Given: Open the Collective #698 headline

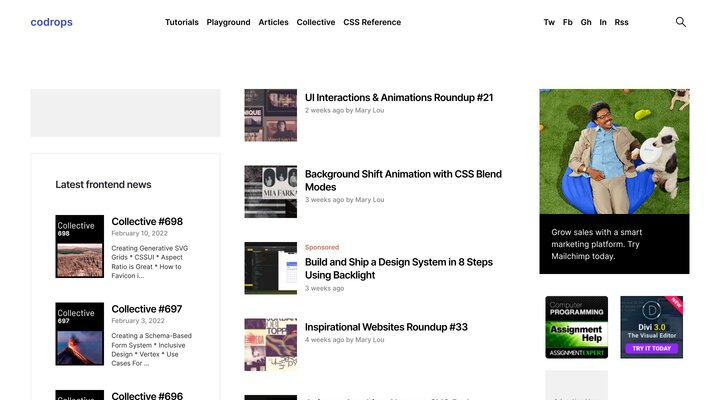Looking at the screenshot, I should coord(147,221).
